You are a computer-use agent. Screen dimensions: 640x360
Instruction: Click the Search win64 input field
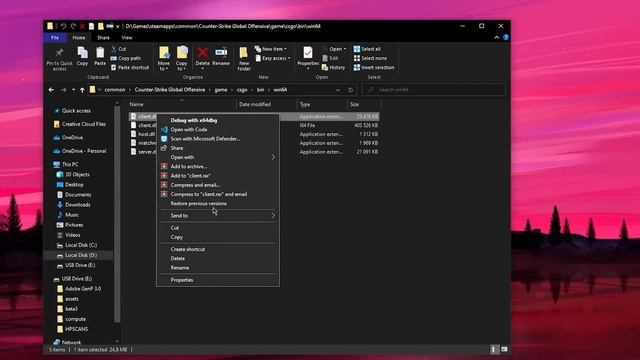pyautogui.click(x=434, y=90)
